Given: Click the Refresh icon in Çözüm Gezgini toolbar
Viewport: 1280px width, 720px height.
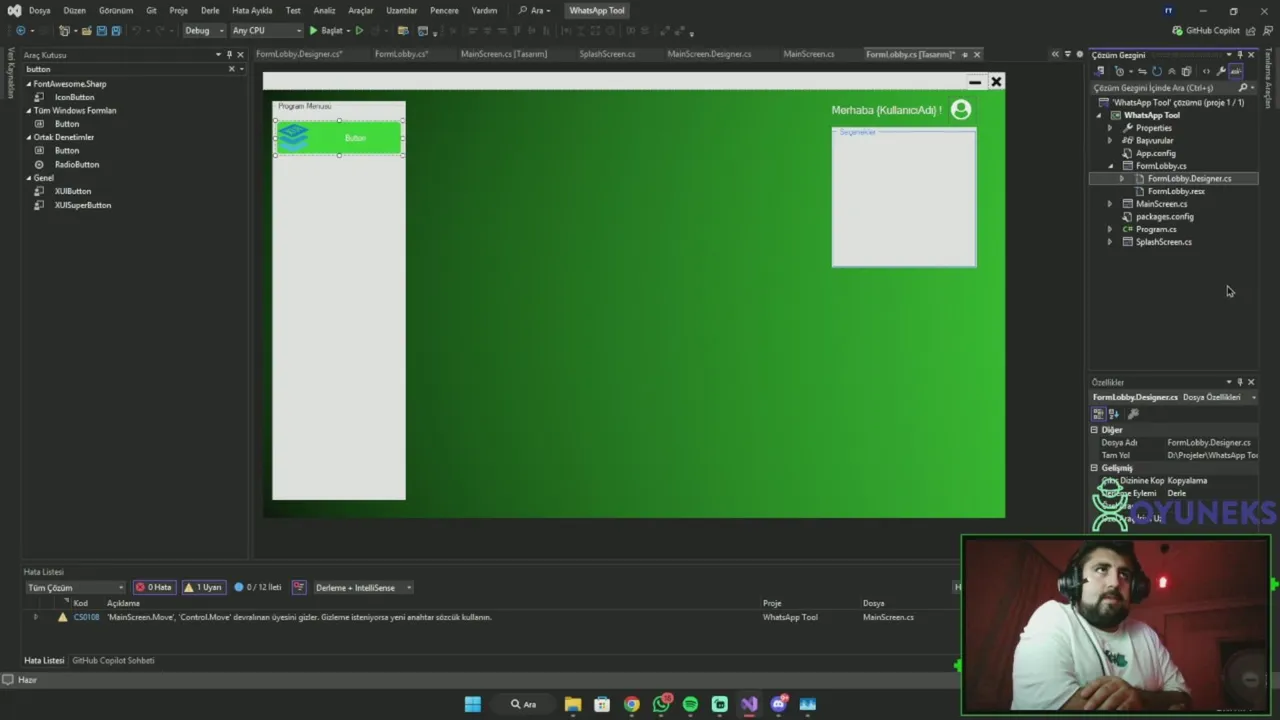Looking at the screenshot, I should click(1157, 71).
